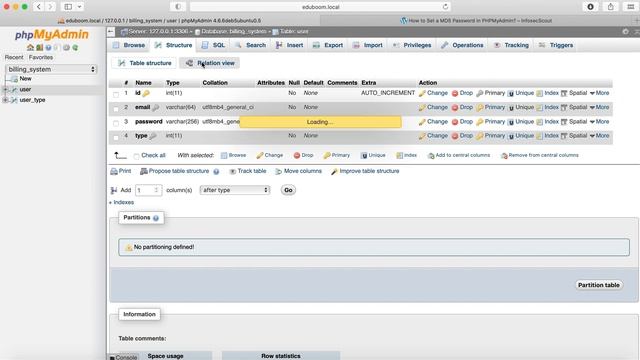Screen dimensions: 640x360
Task: Click the Partition table button
Action: pyautogui.click(x=599, y=285)
